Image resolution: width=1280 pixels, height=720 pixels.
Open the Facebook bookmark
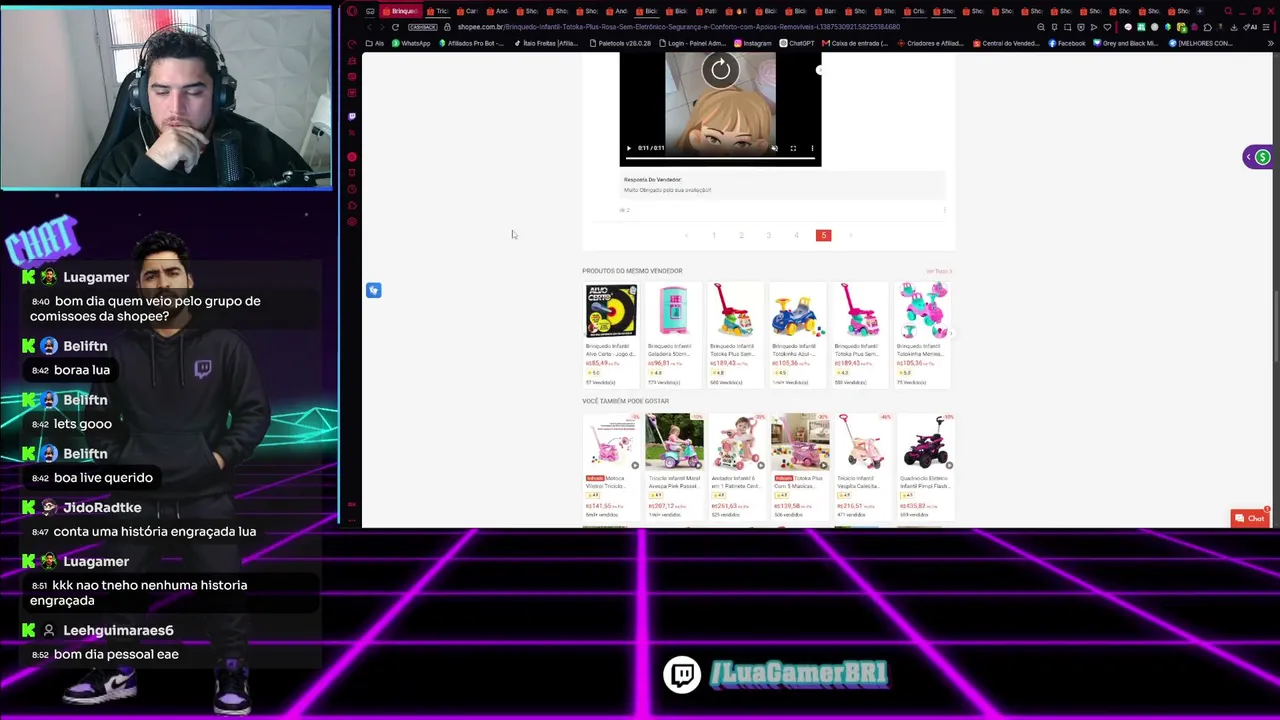[x=1067, y=43]
